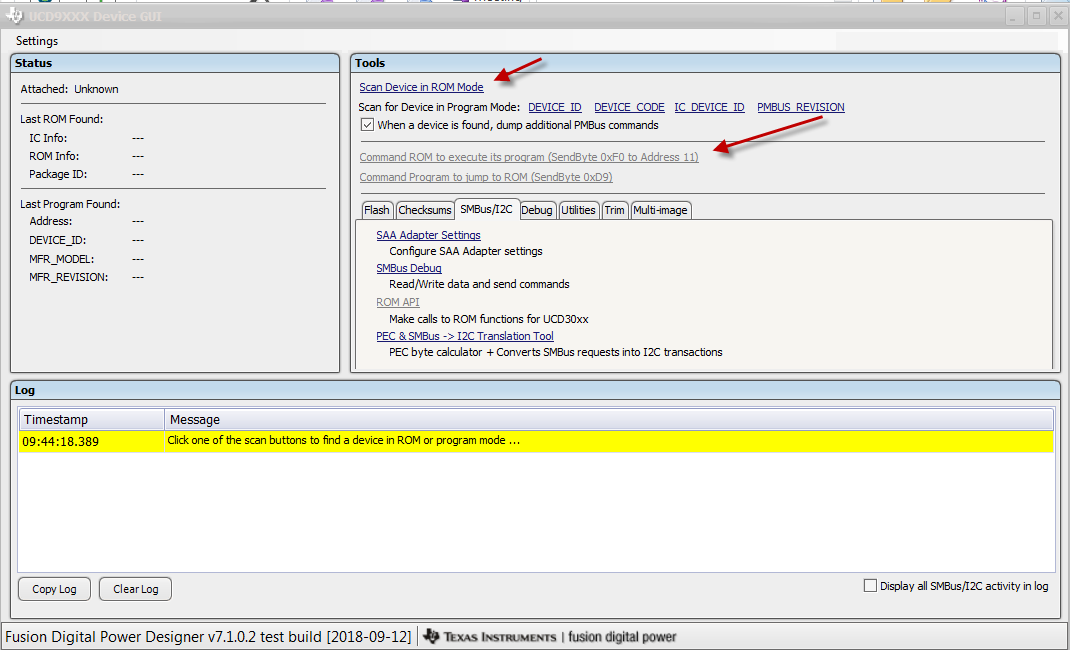Click the TI icon in the title bar
Screen dimensions: 1070x650
[14, 15]
